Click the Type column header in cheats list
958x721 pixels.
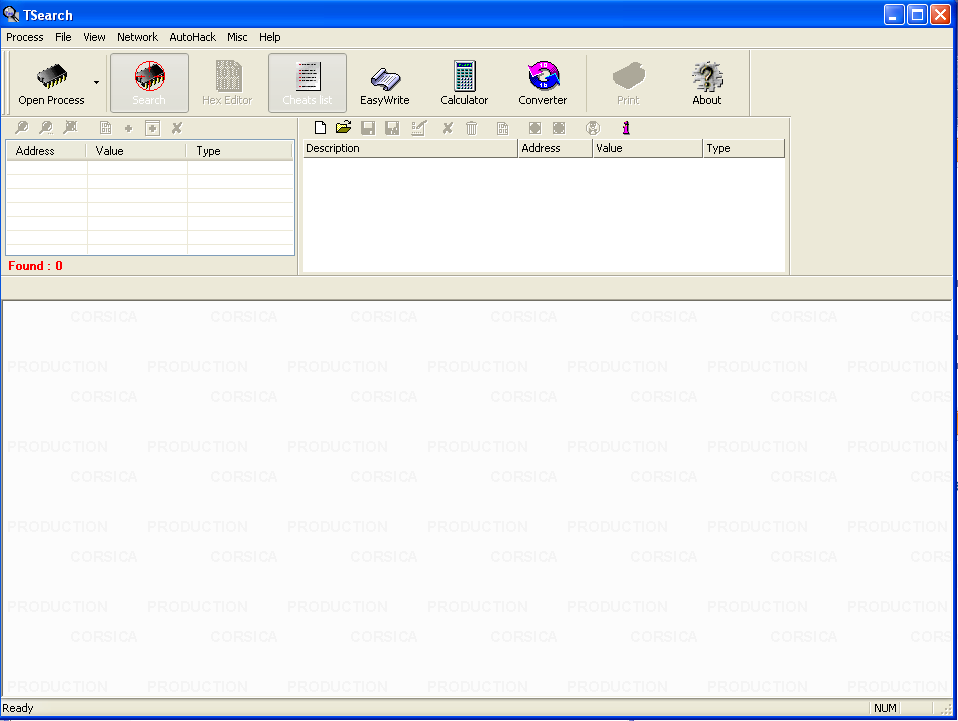(x=744, y=148)
